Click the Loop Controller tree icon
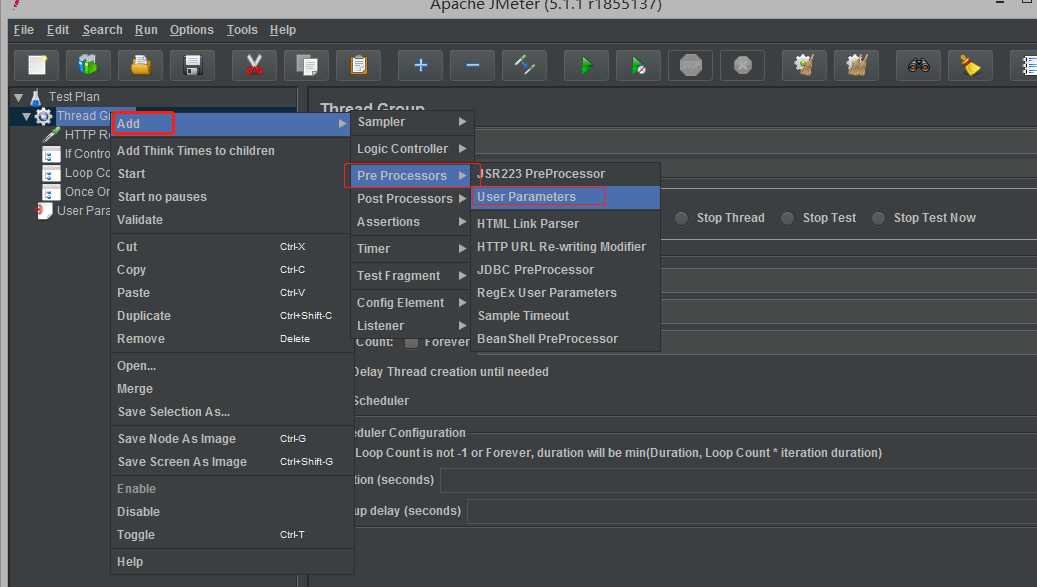The image size is (1037, 587). point(51,173)
